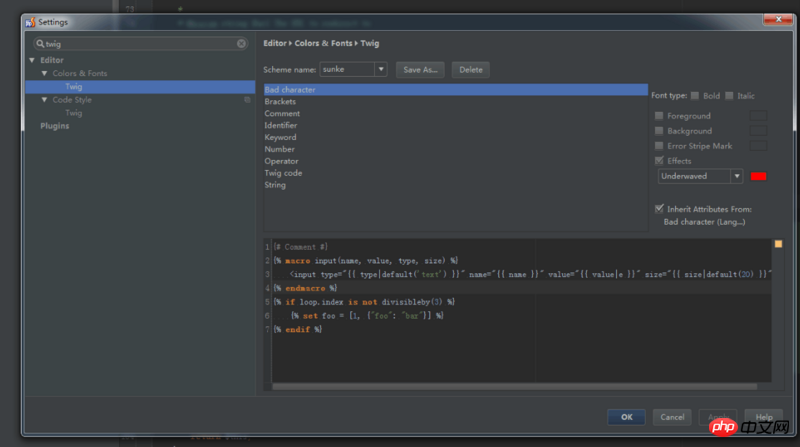Image resolution: width=800 pixels, height=447 pixels.
Task: Enable the Foreground checkbox
Action: pos(659,116)
